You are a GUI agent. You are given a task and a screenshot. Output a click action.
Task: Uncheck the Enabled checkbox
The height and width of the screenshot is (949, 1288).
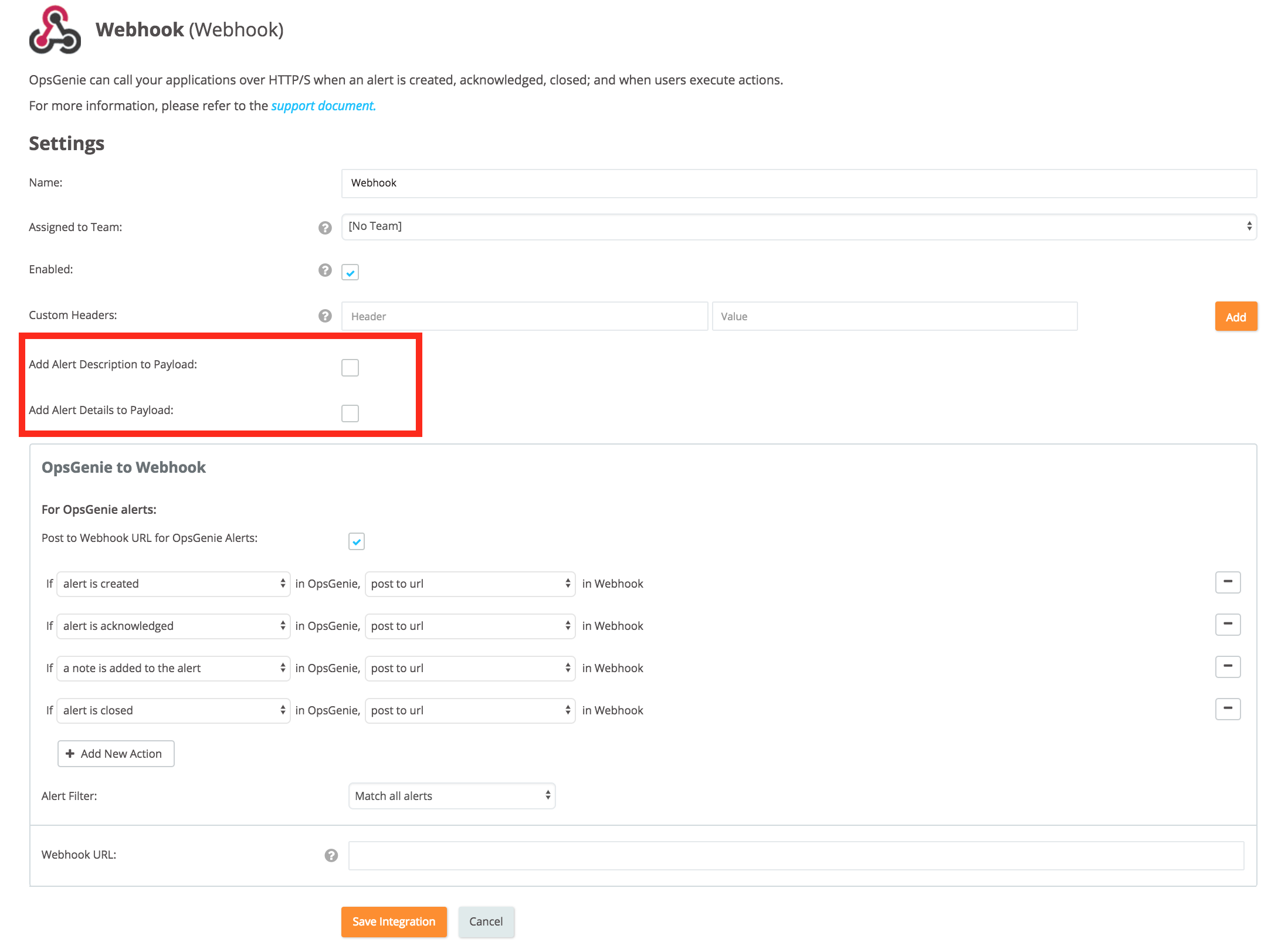tap(350, 272)
